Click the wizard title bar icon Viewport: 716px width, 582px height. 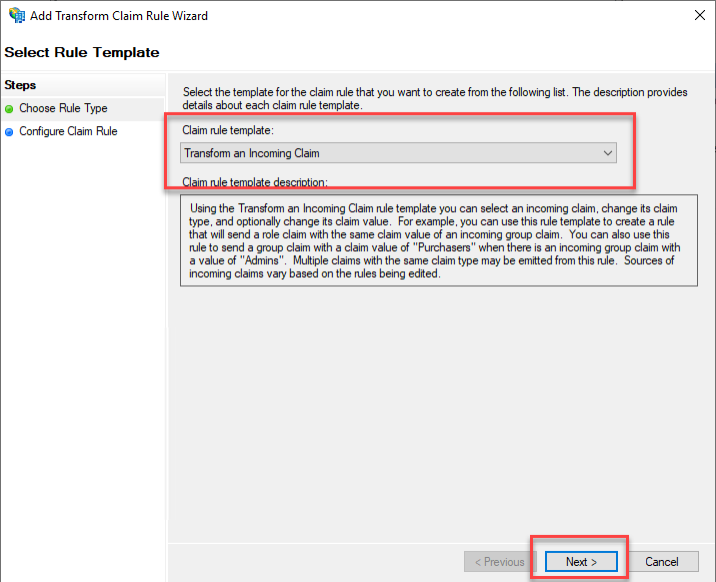[16, 15]
